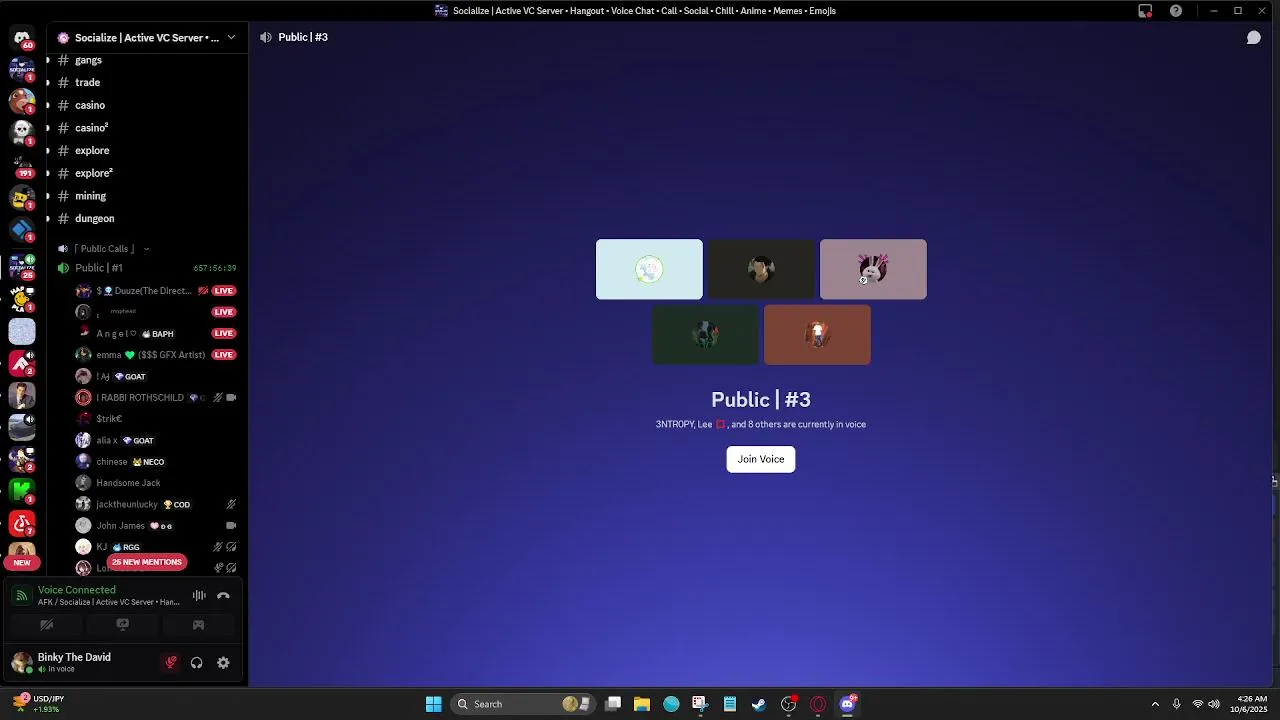1280x720 pixels.
Task: Open User Settings gear icon
Action: [x=223, y=662]
